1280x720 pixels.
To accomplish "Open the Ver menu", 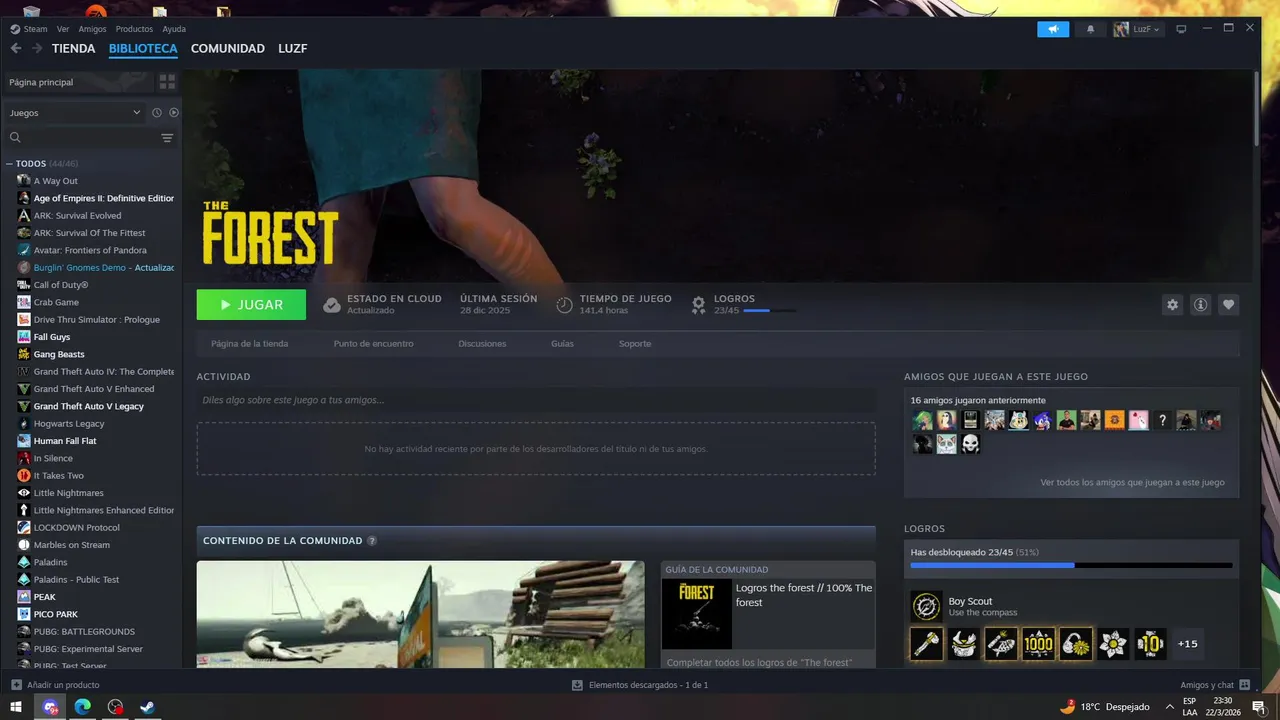I will [63, 29].
